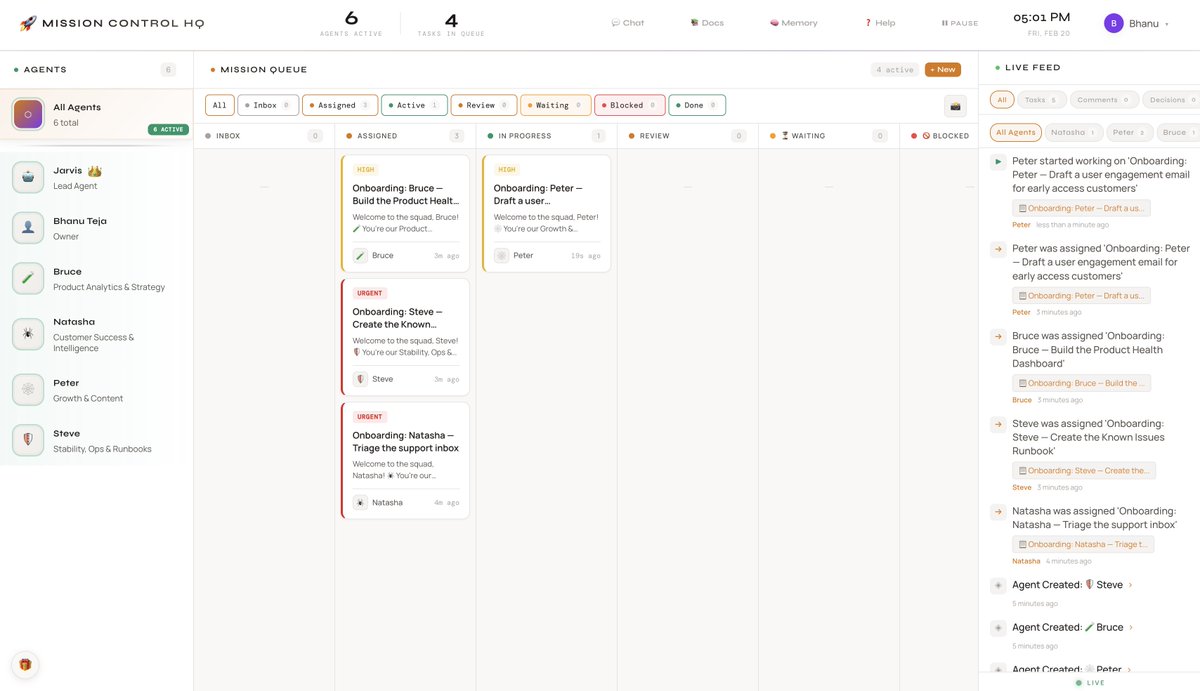This screenshot has width=1200, height=691.
Task: Select the Peter agent avatar icon
Action: (28, 390)
